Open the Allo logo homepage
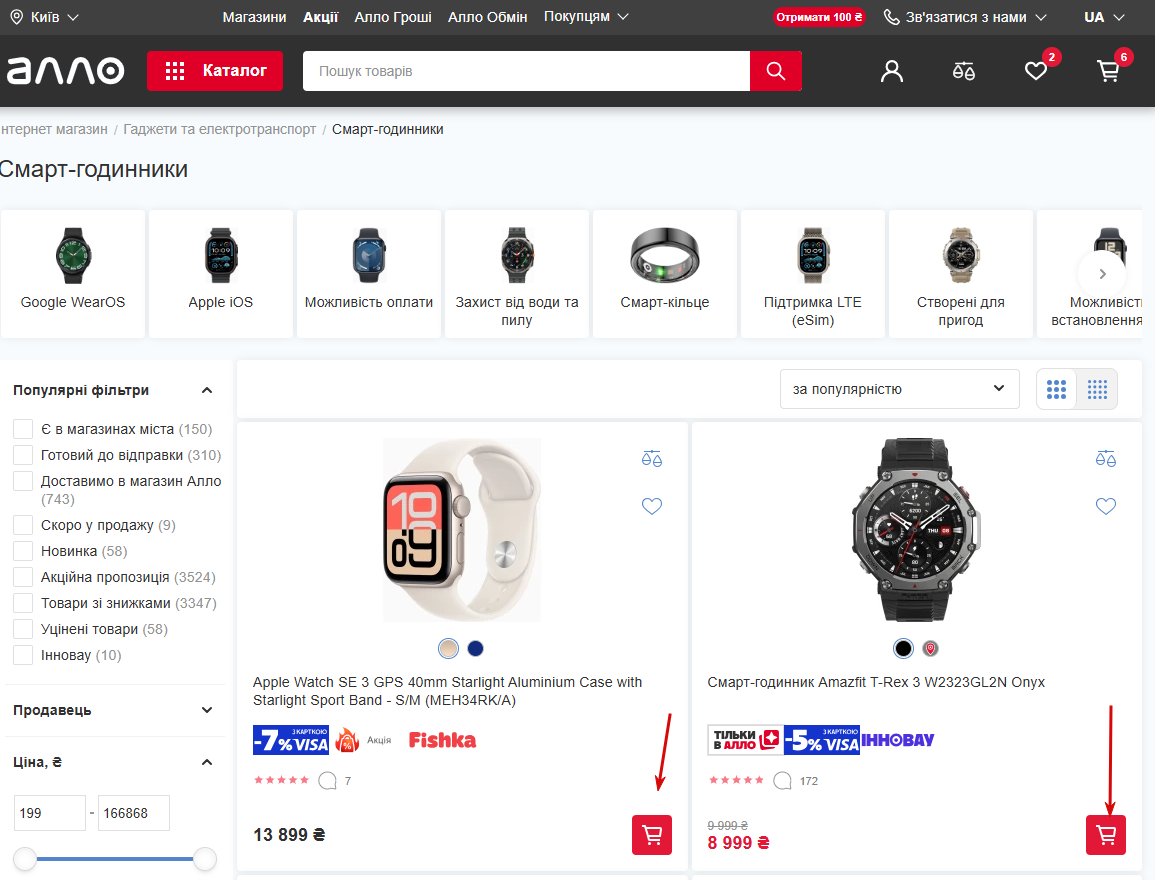The height and width of the screenshot is (880, 1155). coord(66,71)
